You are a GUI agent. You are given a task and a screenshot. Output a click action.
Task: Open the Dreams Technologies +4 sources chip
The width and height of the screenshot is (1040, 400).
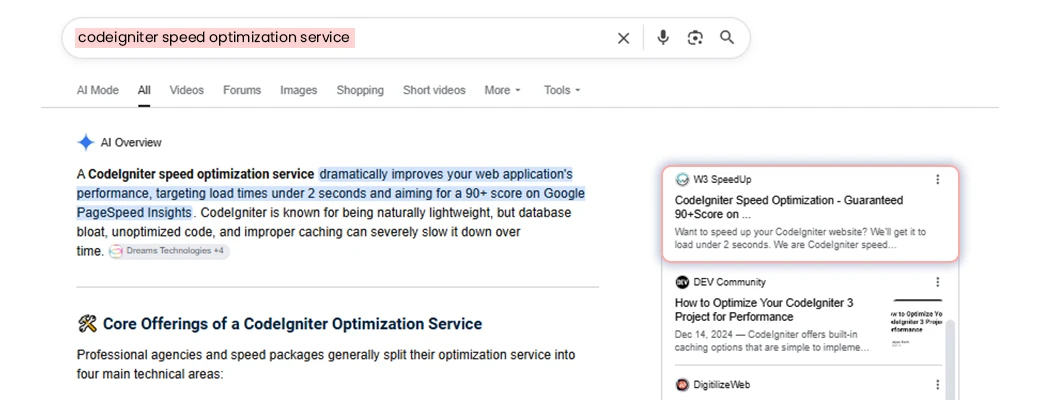tap(168, 251)
